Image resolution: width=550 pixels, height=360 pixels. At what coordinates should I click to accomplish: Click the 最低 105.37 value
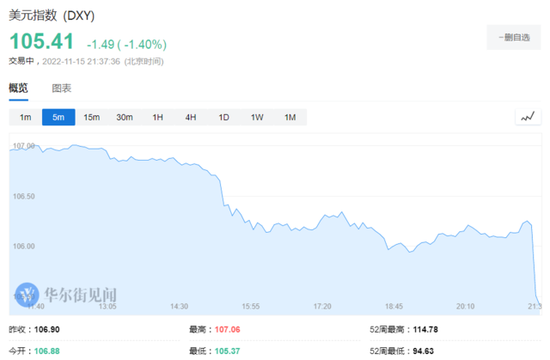click(227, 351)
